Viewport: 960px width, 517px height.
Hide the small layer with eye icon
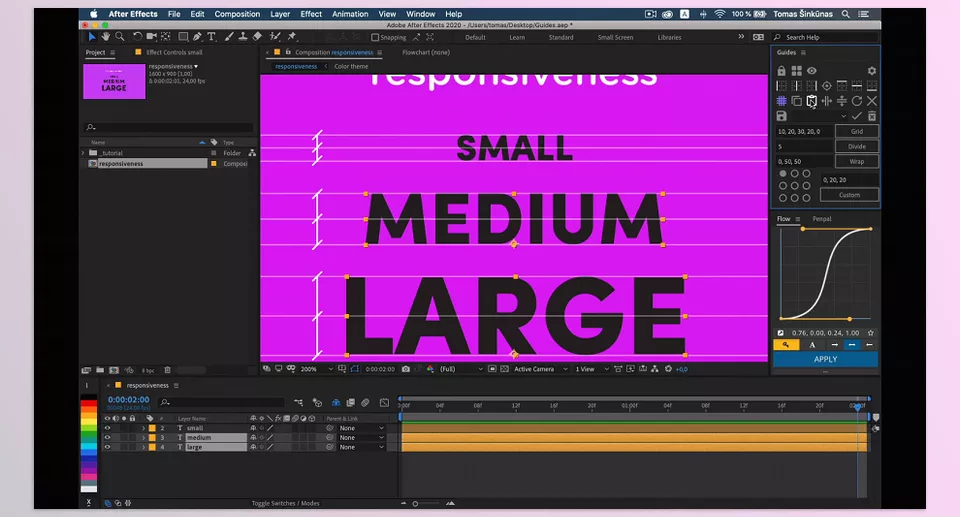tap(107, 428)
